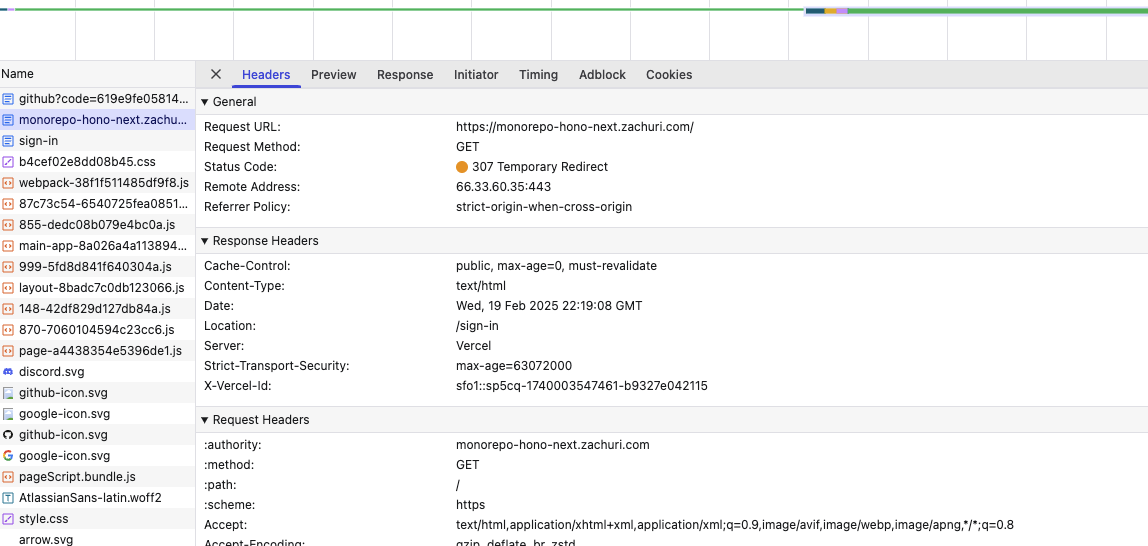Close the request details panel

click(x=216, y=75)
